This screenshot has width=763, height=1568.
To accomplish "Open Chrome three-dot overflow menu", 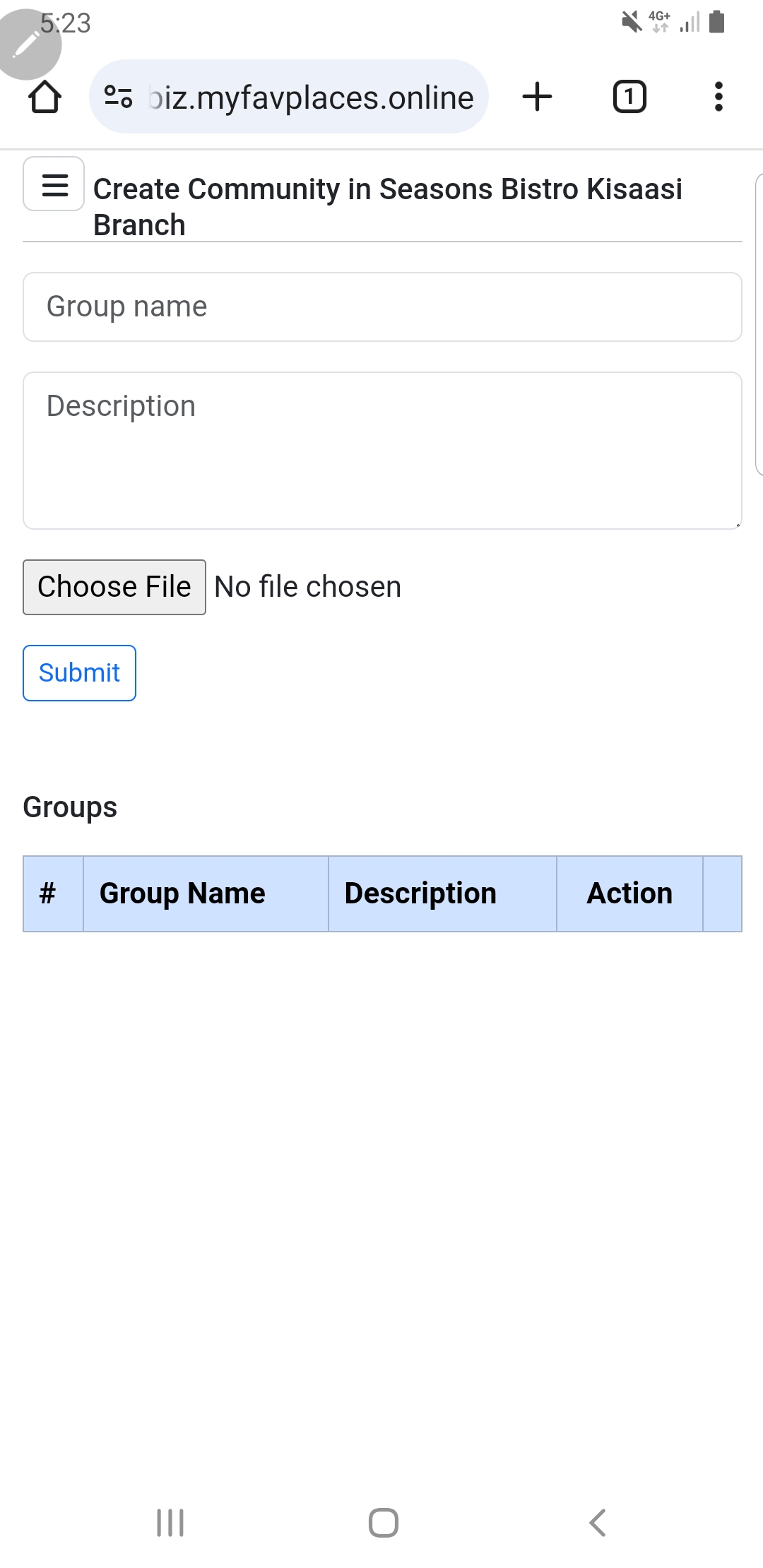I will pyautogui.click(x=718, y=97).
